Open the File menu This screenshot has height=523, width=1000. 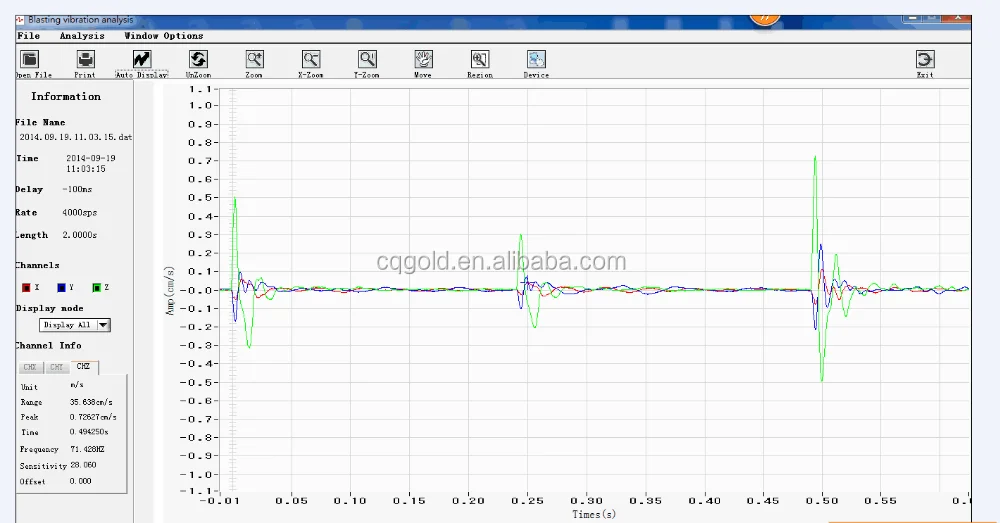(29, 36)
